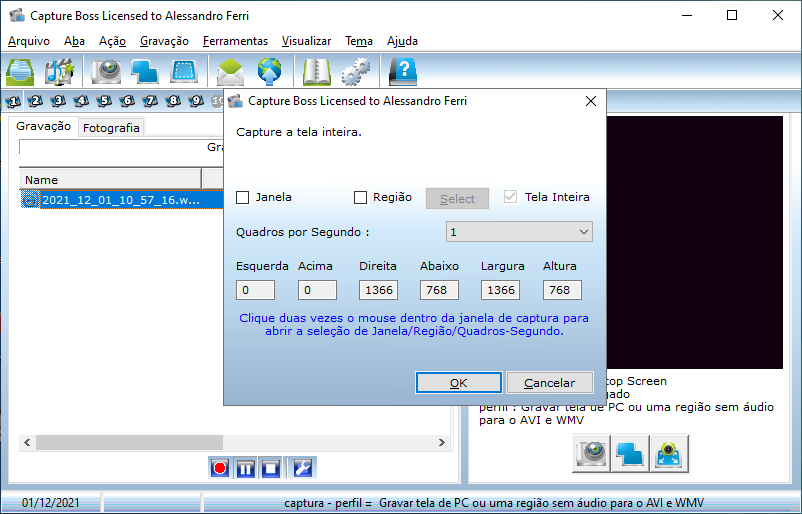Open the Quadros por Segundo dropdown
This screenshot has width=802, height=514.
tap(519, 232)
